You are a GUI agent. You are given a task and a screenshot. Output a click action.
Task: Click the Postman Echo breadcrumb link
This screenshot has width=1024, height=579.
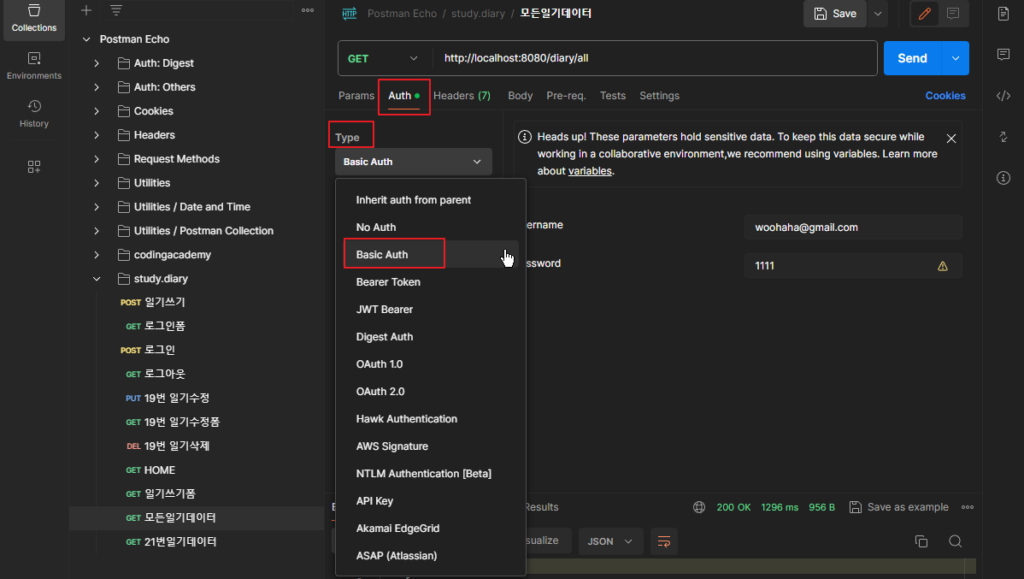402,13
